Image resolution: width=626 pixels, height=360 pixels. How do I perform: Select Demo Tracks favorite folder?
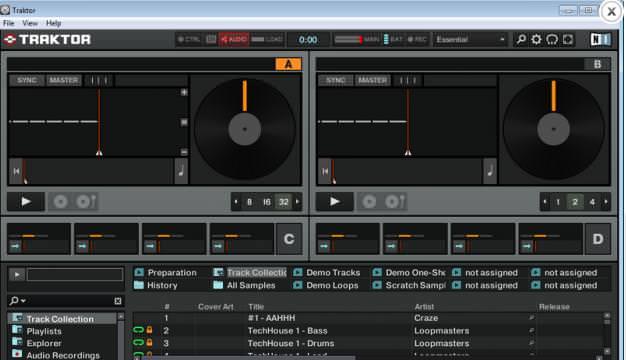point(327,273)
